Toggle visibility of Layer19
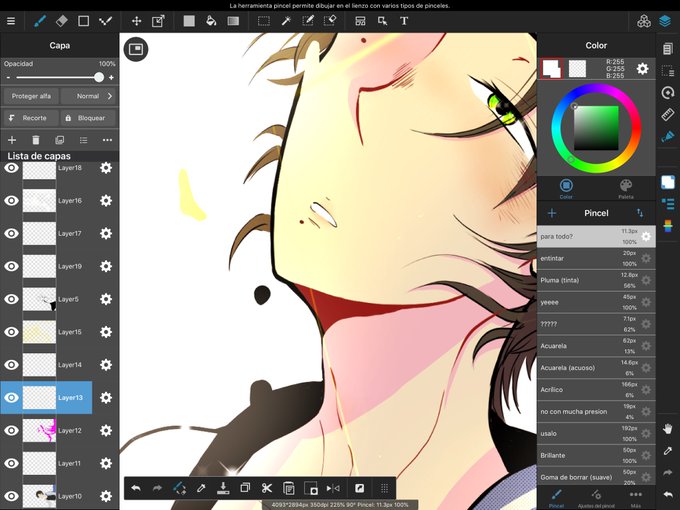The width and height of the screenshot is (680, 510). (12, 266)
